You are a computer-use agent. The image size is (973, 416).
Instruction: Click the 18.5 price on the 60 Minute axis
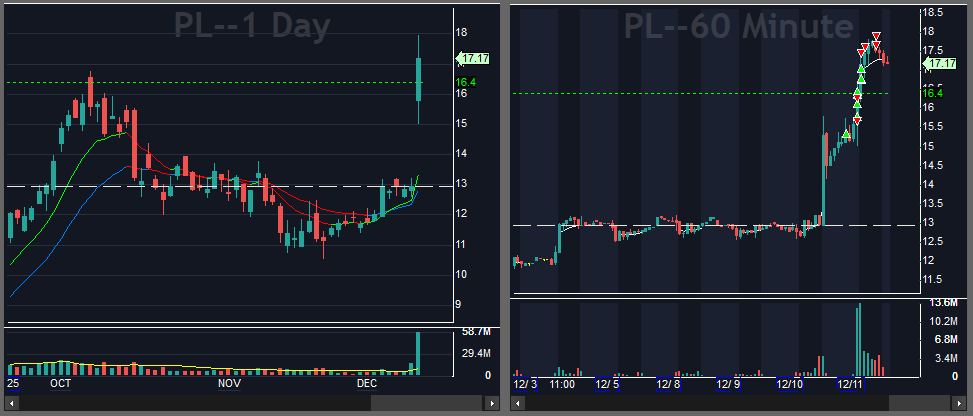(x=933, y=12)
